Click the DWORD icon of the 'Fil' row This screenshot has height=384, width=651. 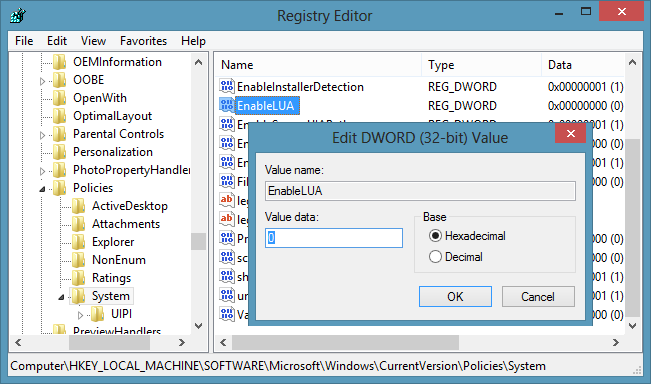[x=227, y=181]
